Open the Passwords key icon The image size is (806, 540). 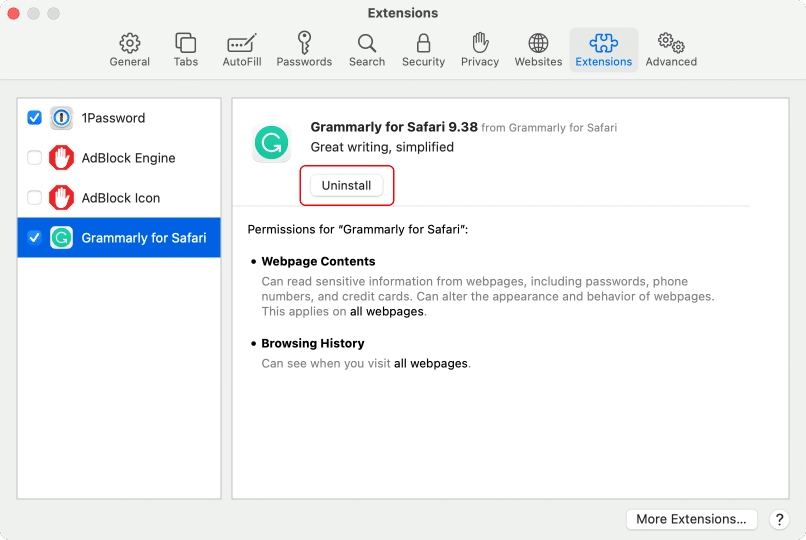pos(304,43)
